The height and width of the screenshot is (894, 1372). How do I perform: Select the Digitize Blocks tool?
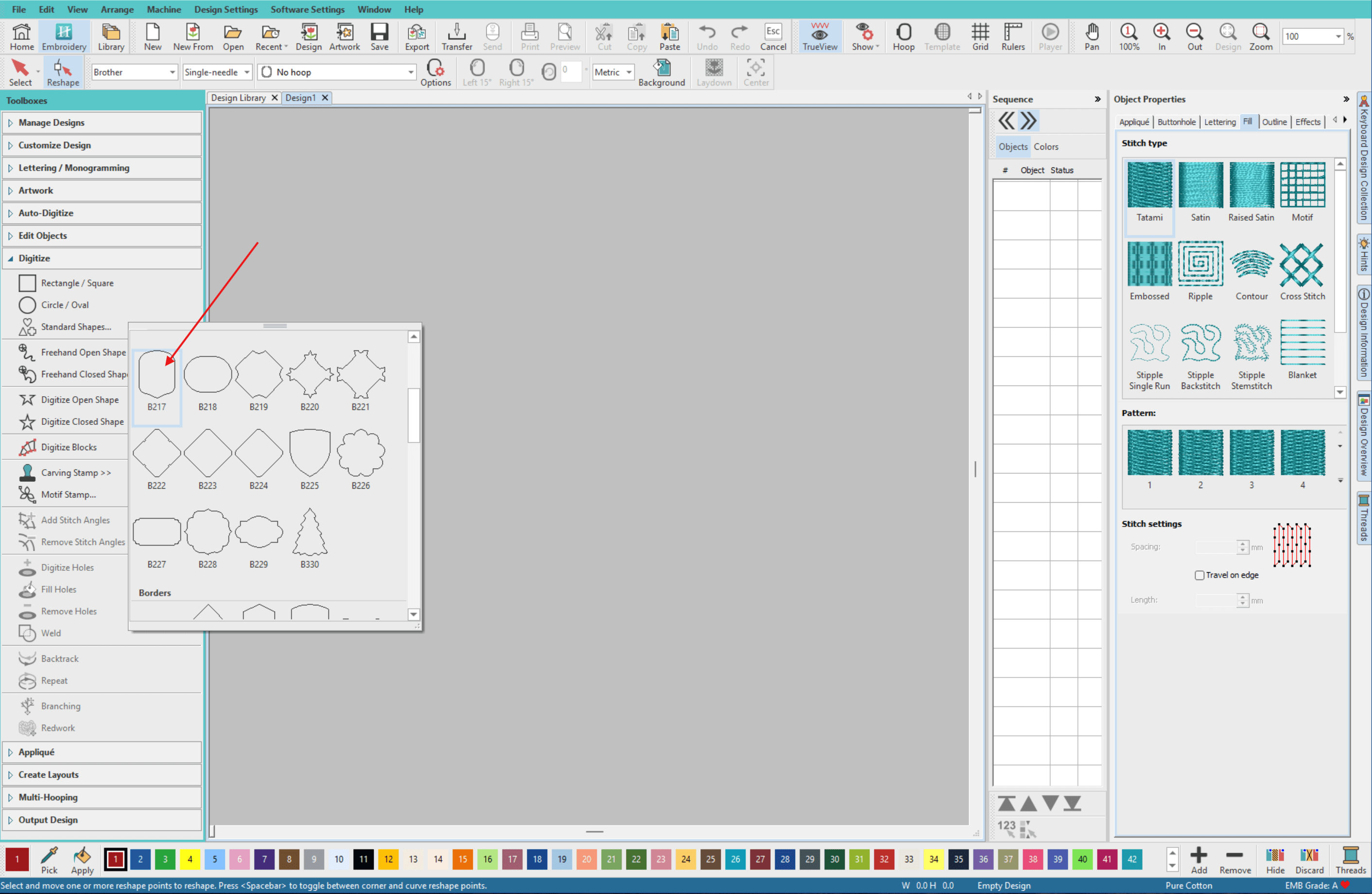tap(69, 447)
